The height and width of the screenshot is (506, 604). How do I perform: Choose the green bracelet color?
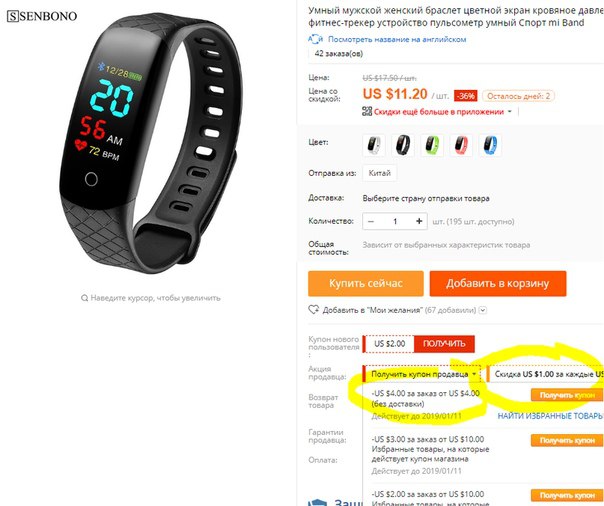pyautogui.click(x=432, y=145)
